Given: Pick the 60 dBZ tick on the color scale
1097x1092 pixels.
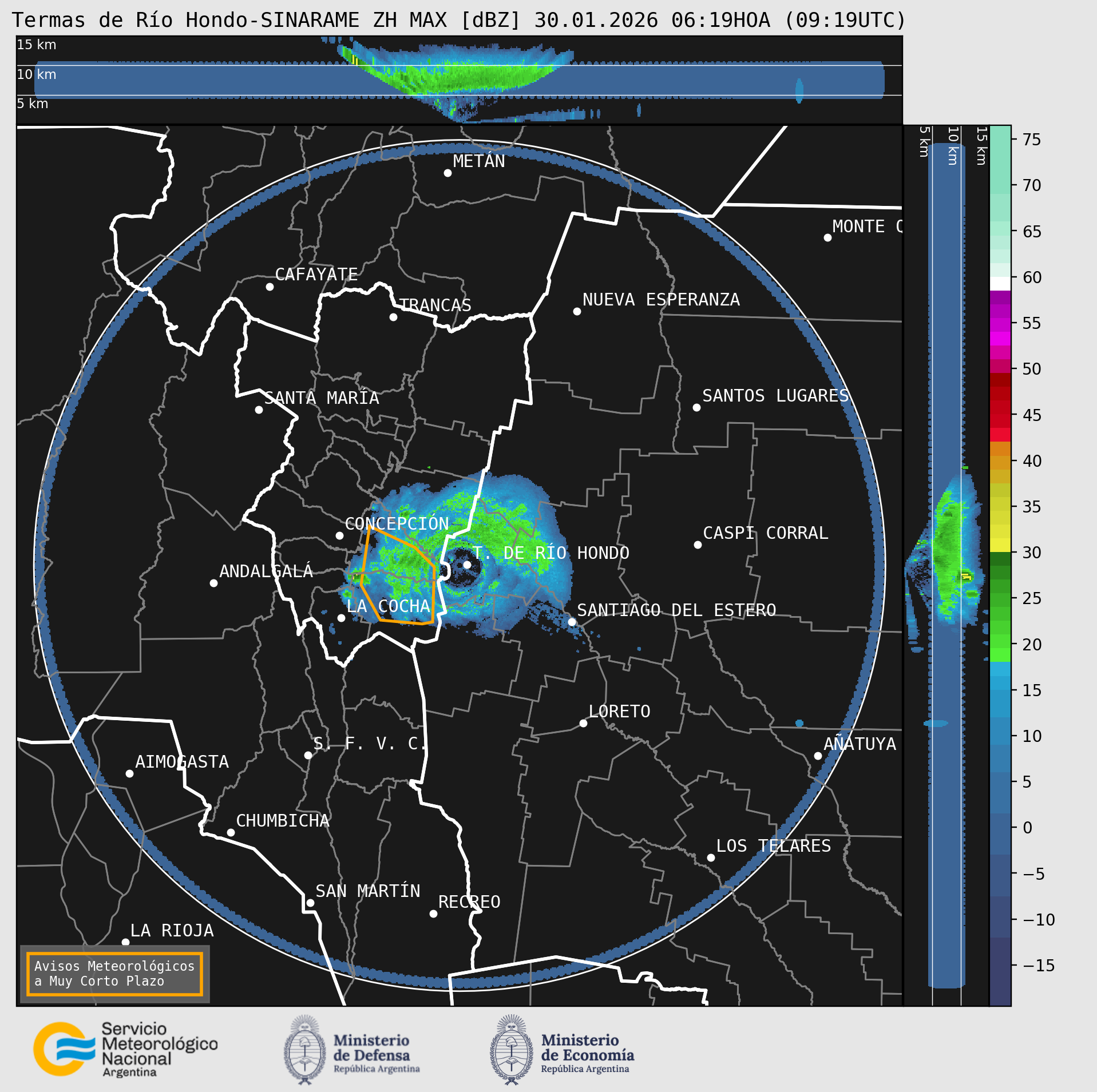Looking at the screenshot, I should (x=1032, y=277).
